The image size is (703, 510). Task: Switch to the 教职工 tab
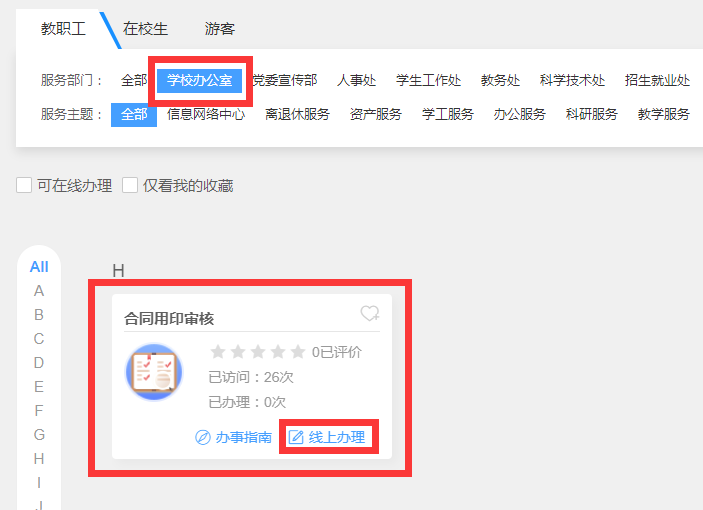63,29
